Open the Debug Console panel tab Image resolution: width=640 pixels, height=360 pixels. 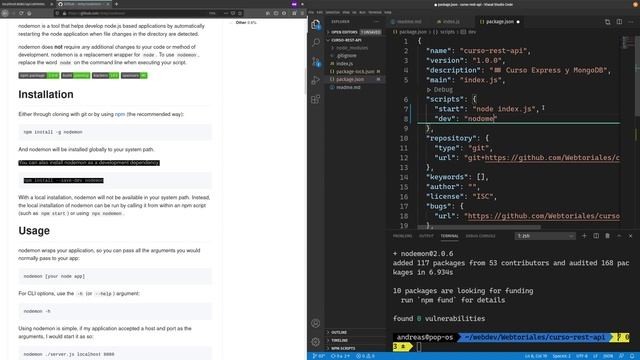[x=480, y=236]
